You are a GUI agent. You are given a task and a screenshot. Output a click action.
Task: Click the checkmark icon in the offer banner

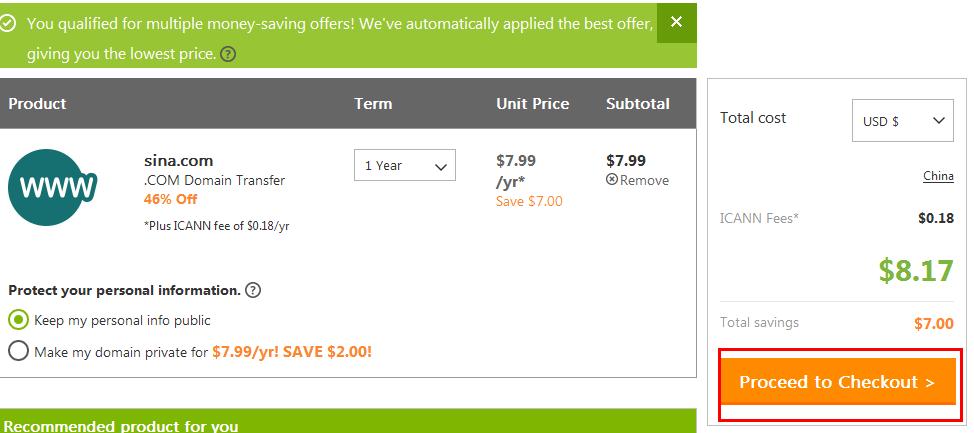point(8,24)
